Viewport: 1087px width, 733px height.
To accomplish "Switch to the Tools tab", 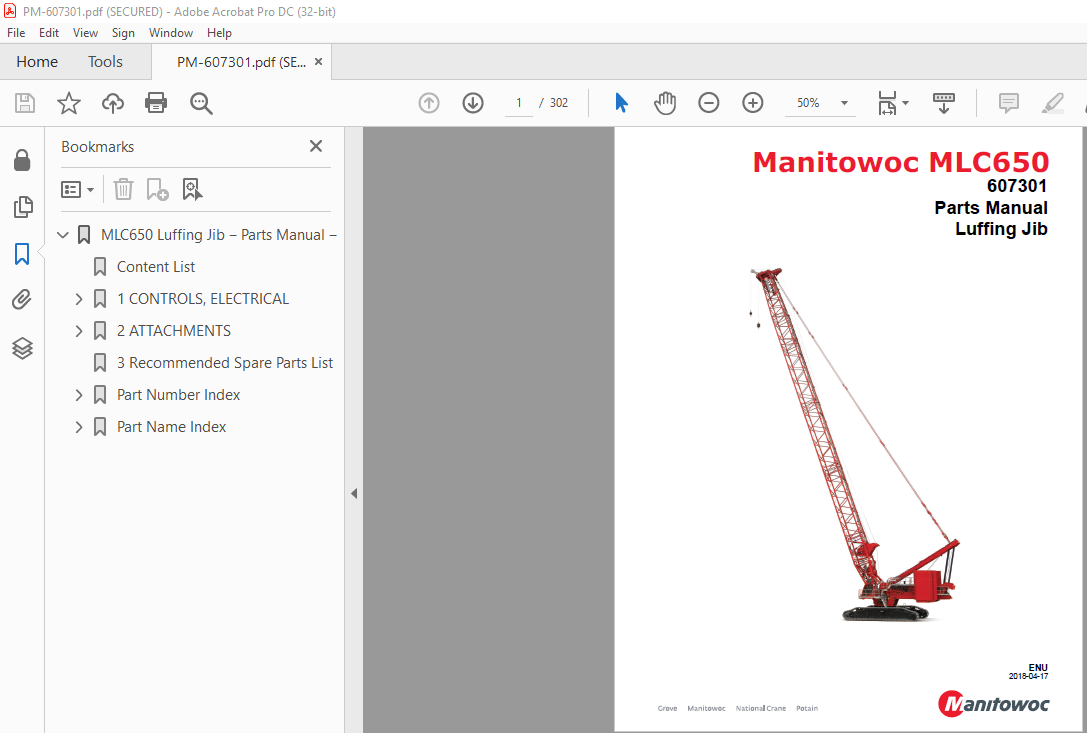I will (x=105, y=62).
